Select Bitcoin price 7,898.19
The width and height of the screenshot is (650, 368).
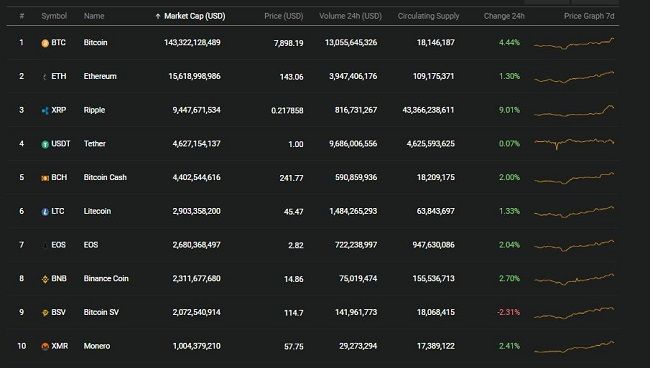tap(289, 43)
